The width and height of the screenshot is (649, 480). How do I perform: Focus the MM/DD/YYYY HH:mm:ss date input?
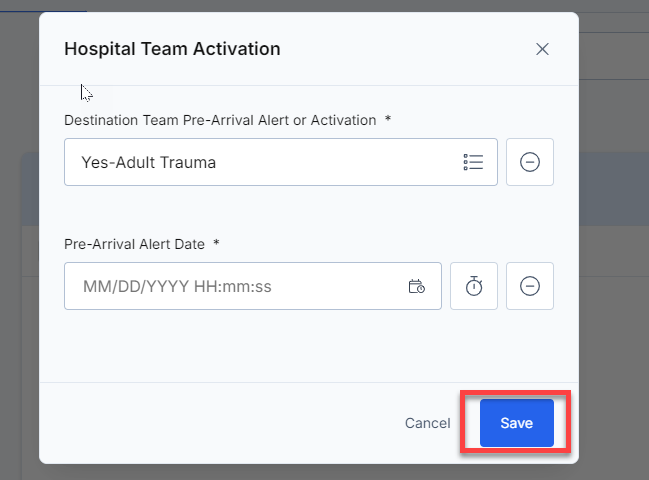[252, 286]
